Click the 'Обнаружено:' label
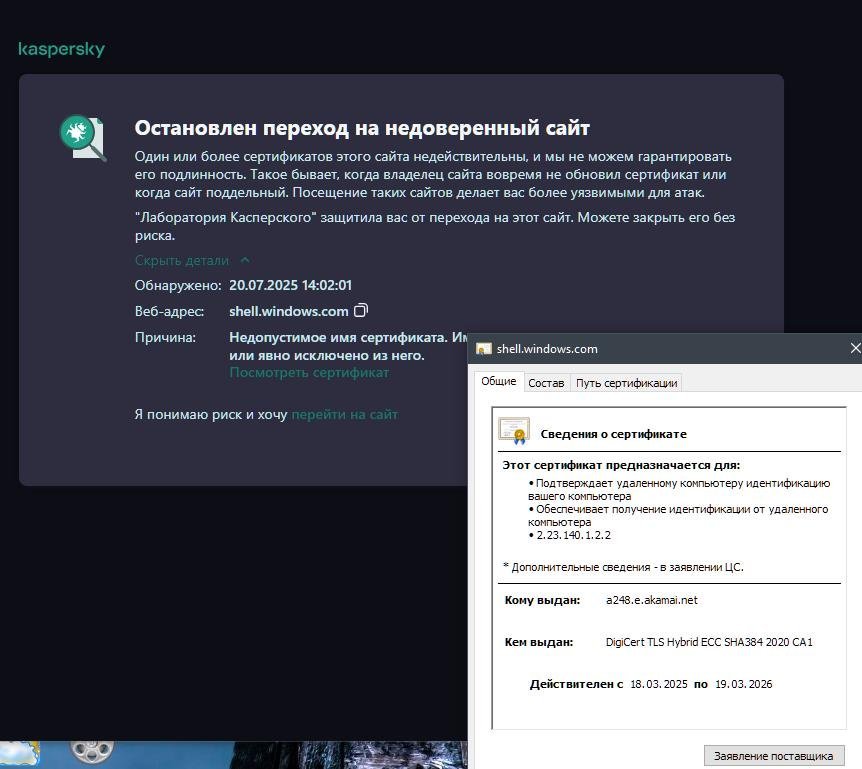The width and height of the screenshot is (862, 769). [178, 285]
